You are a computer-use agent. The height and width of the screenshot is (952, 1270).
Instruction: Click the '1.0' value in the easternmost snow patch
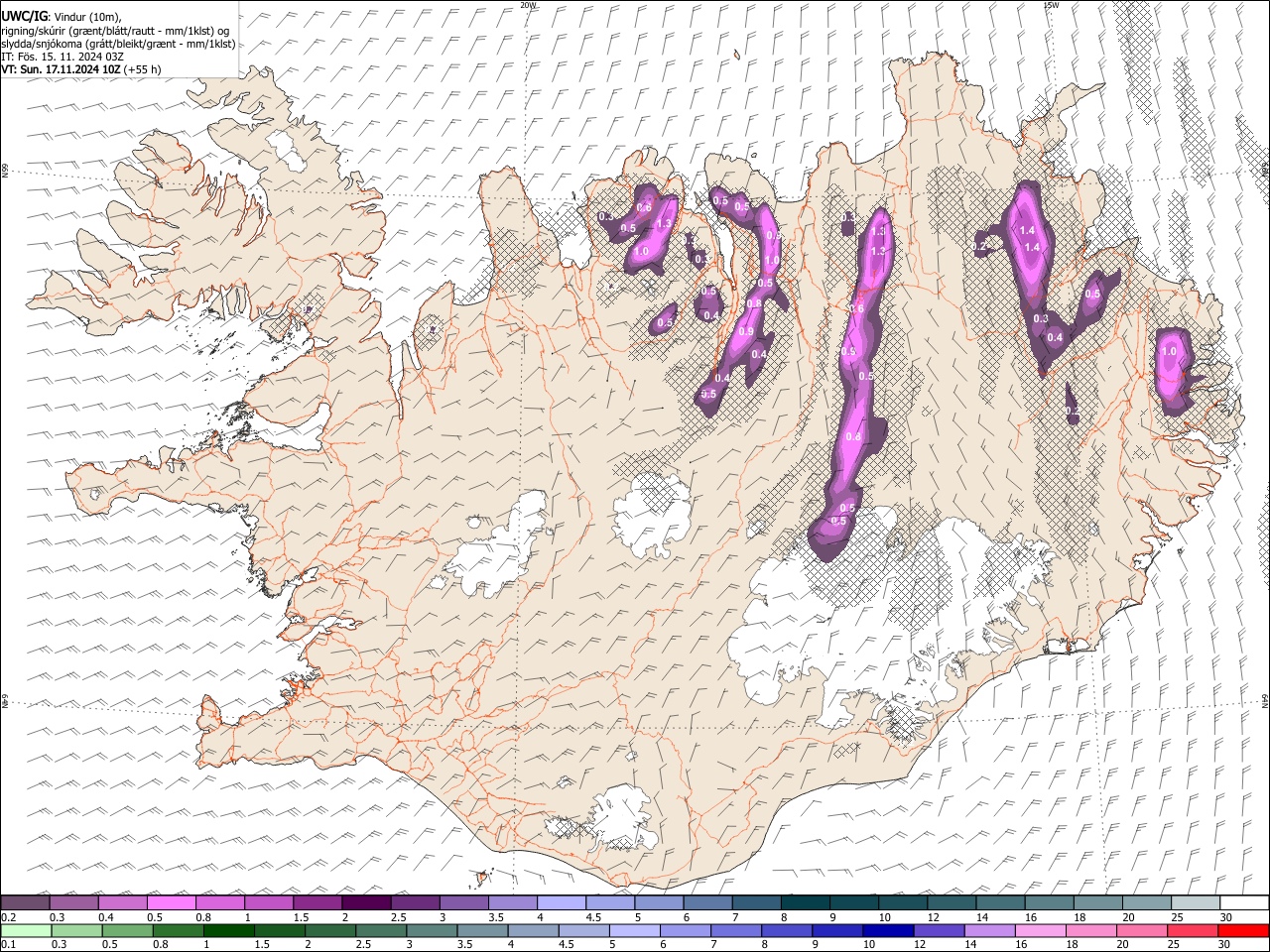[x=1168, y=351]
